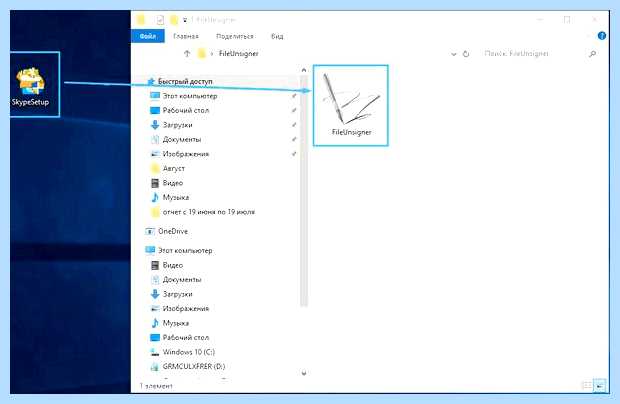Select the Этот компьютер root node
This screenshot has width=620, height=404.
coord(179,250)
